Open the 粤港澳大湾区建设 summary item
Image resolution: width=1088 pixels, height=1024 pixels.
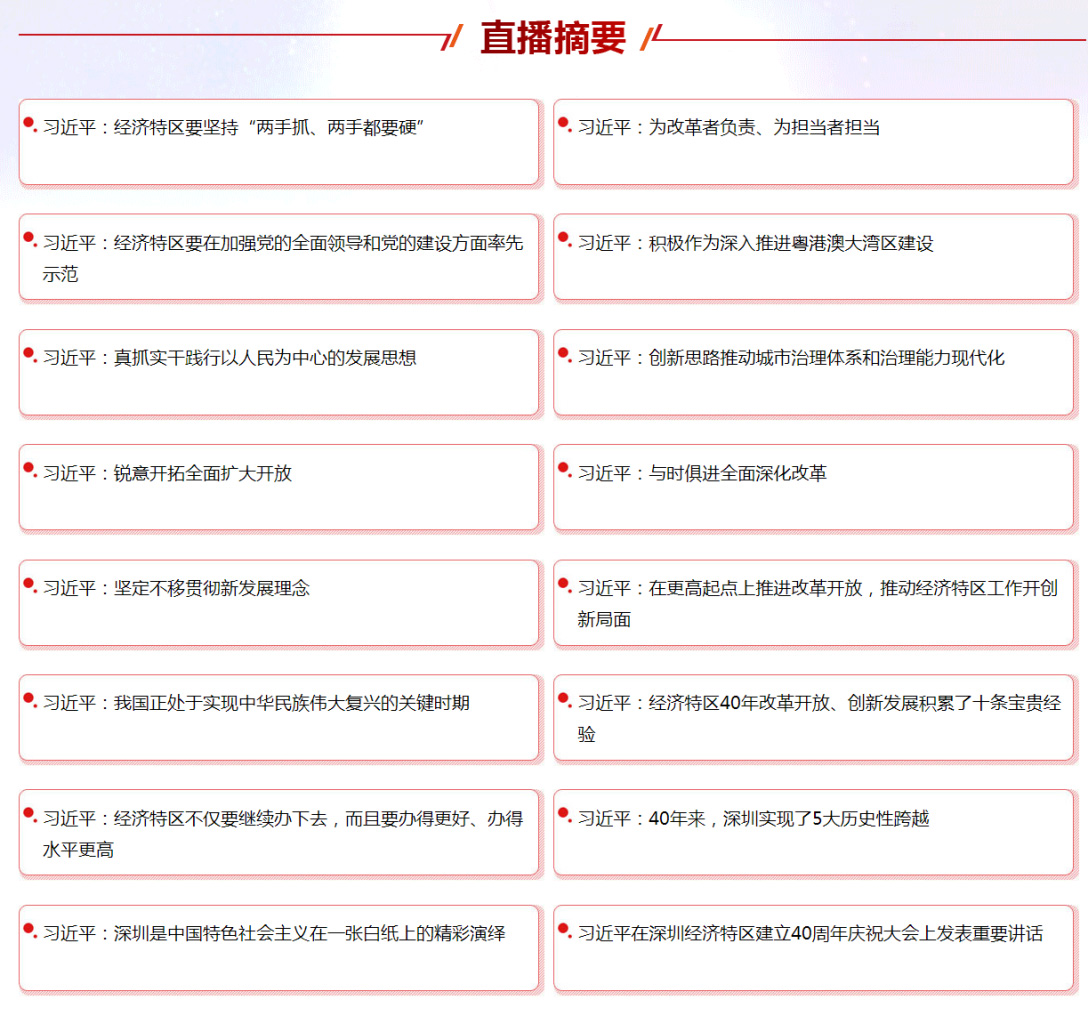pyautogui.click(x=755, y=244)
